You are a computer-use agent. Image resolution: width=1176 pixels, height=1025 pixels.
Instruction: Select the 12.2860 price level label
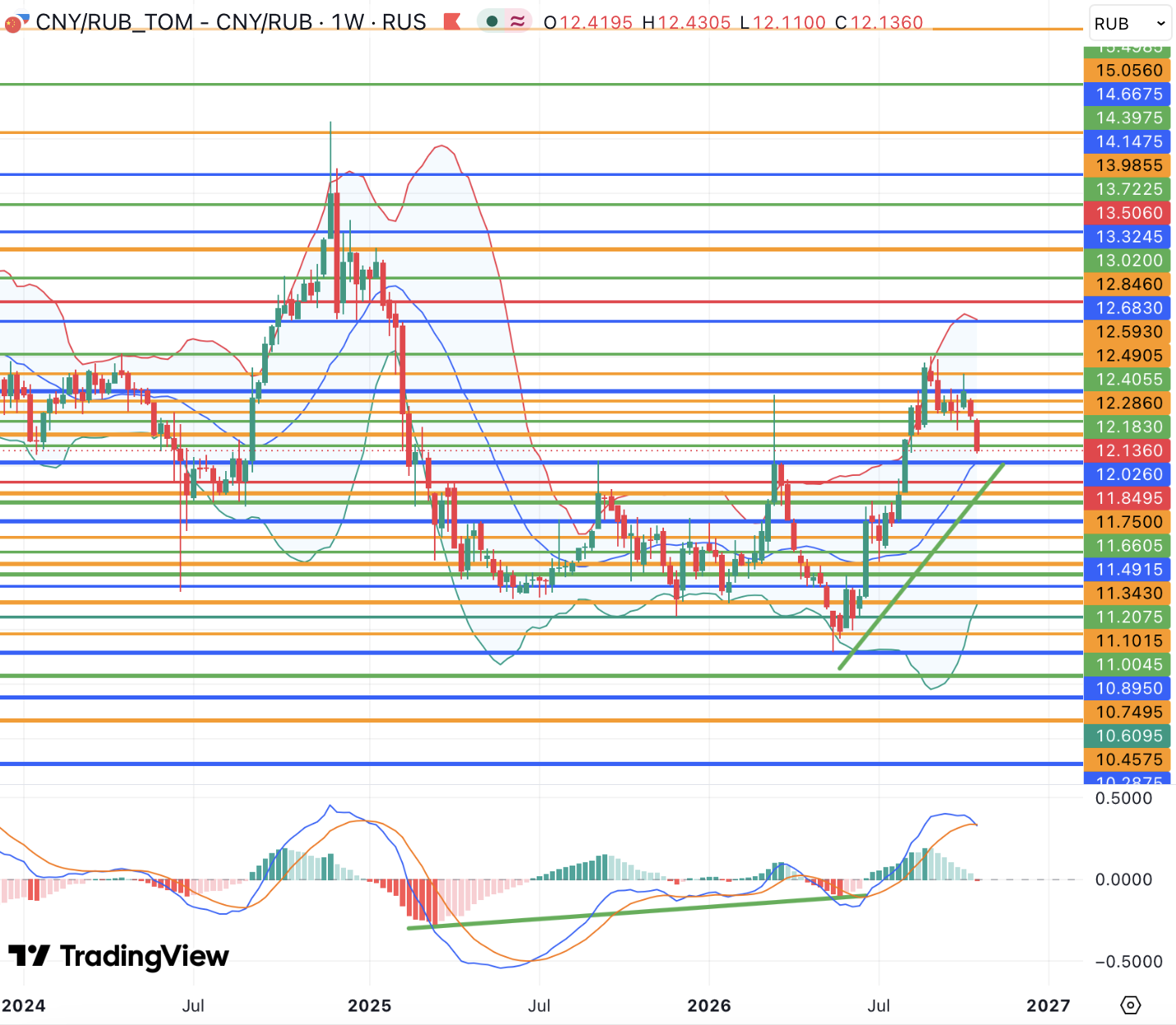1129,404
